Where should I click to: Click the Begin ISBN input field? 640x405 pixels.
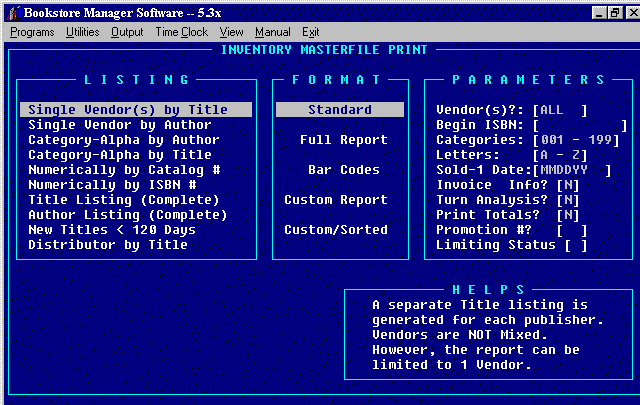coord(580,125)
